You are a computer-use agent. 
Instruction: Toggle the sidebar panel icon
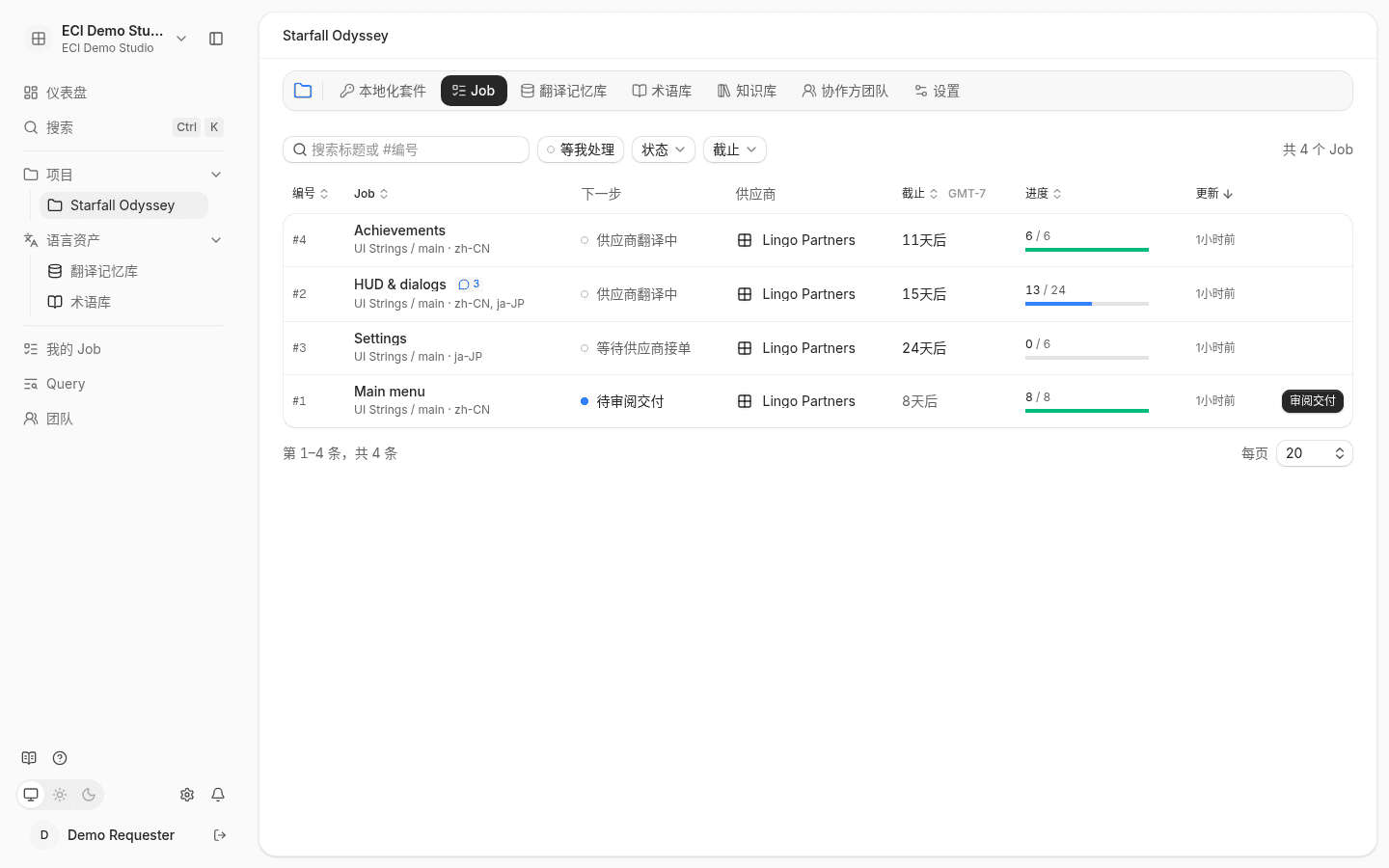point(216,39)
